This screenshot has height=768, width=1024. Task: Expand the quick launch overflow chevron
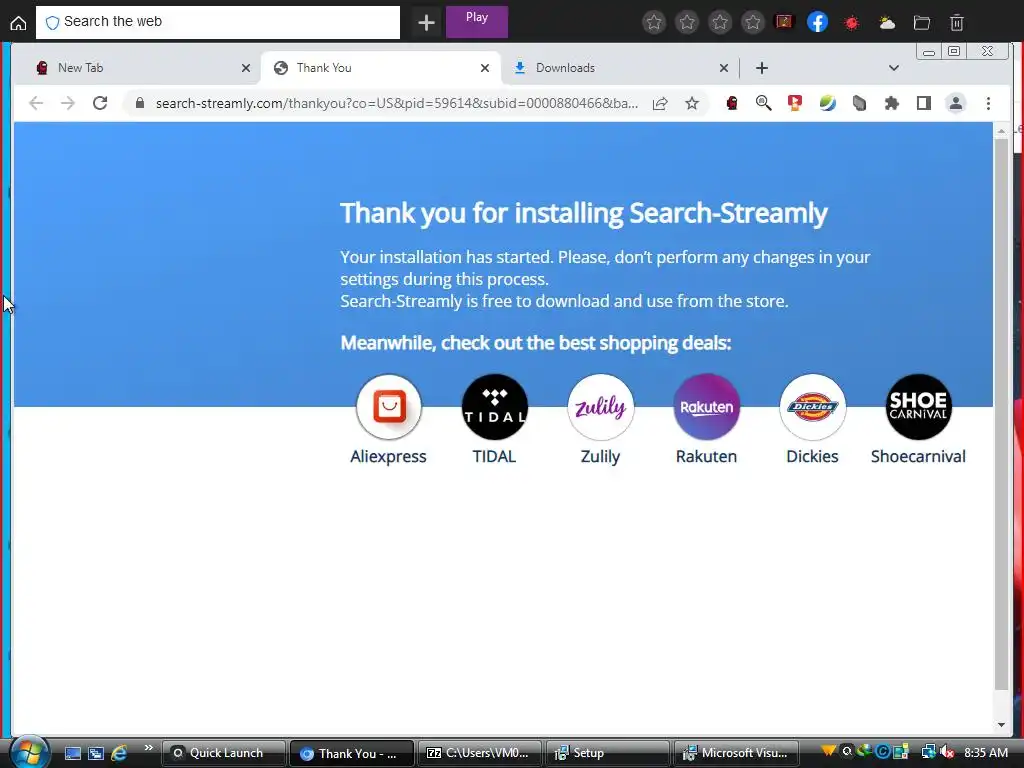coord(148,748)
